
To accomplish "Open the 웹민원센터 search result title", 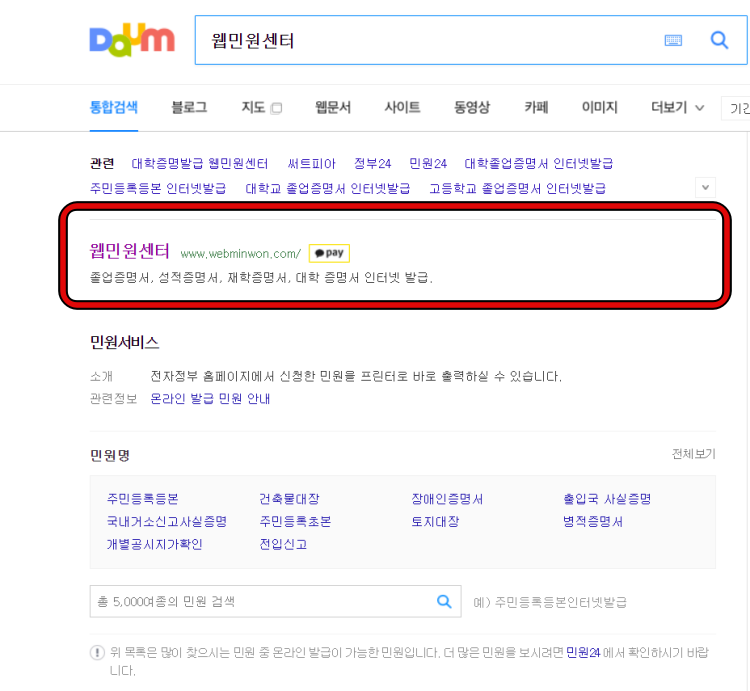I will tap(130, 251).
